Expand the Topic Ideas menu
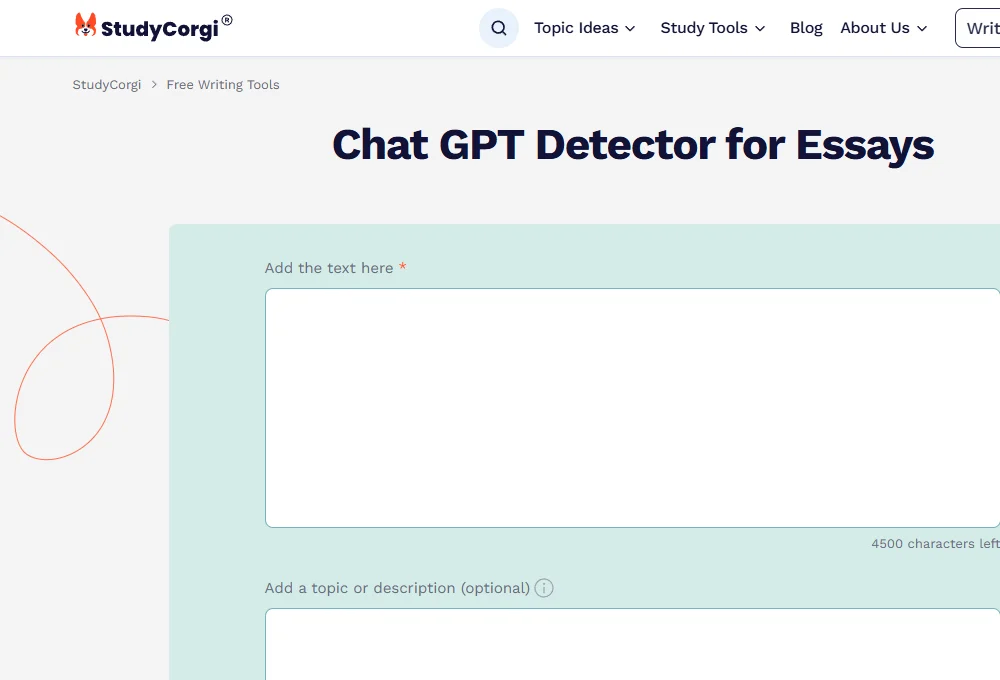The image size is (1000, 680). coord(584,28)
